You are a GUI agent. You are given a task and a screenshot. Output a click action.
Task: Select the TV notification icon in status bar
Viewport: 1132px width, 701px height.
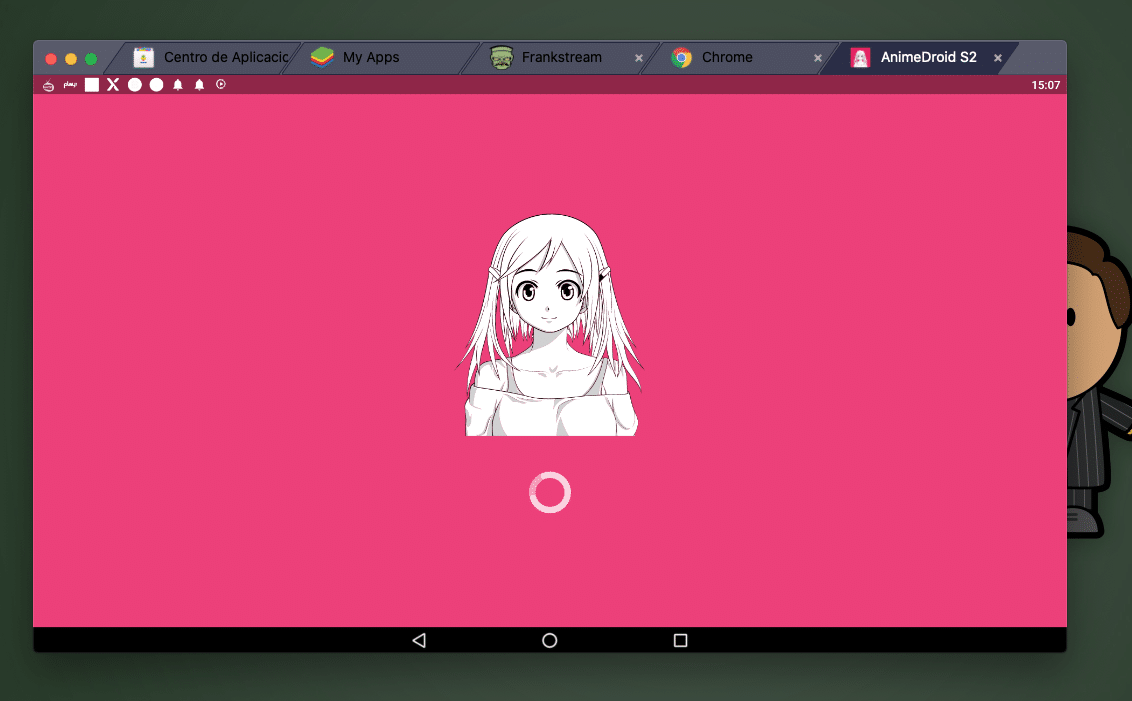pos(47,85)
